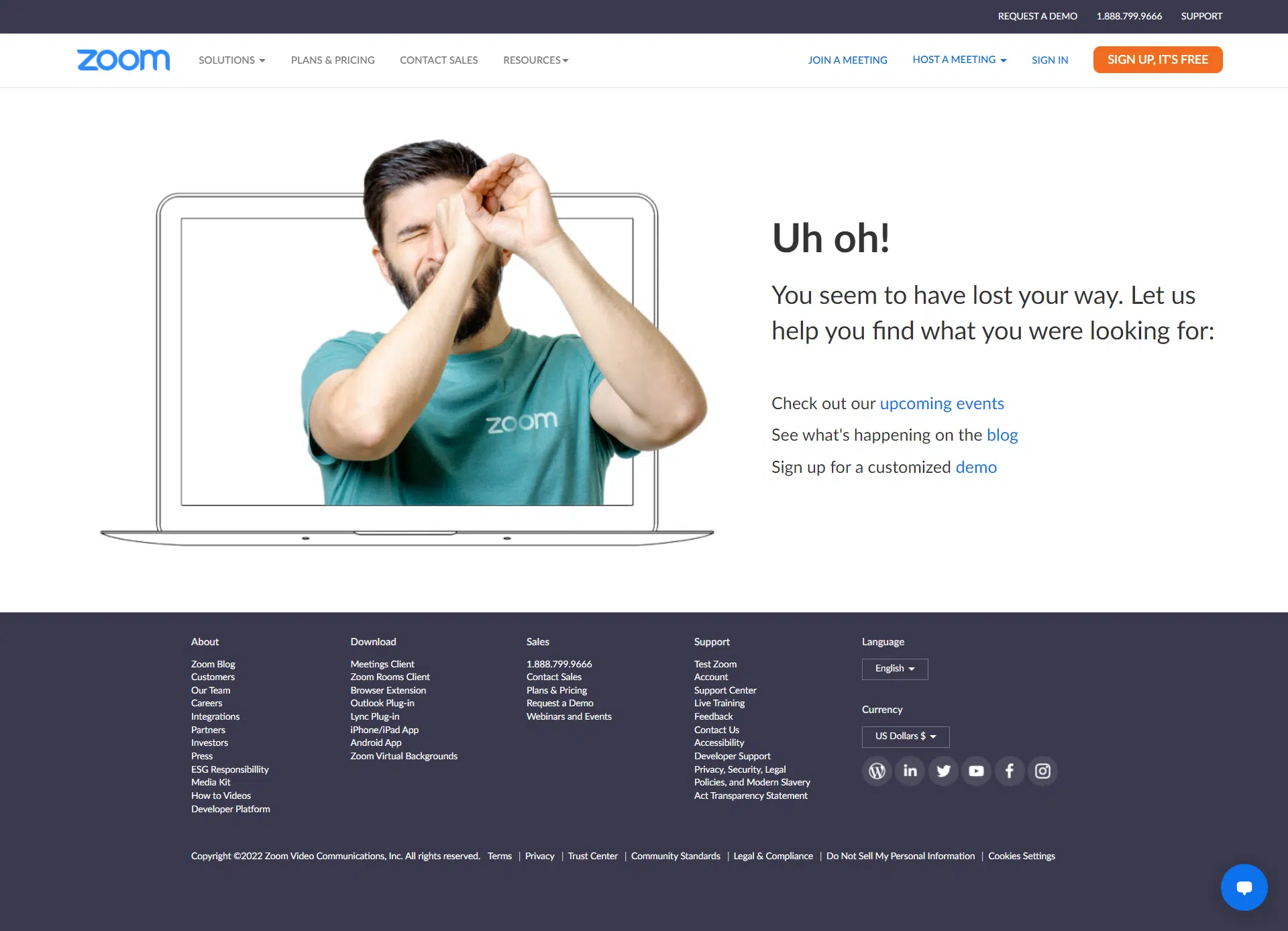Open Community Standards link
Image resolution: width=1288 pixels, height=931 pixels.
click(x=676, y=856)
